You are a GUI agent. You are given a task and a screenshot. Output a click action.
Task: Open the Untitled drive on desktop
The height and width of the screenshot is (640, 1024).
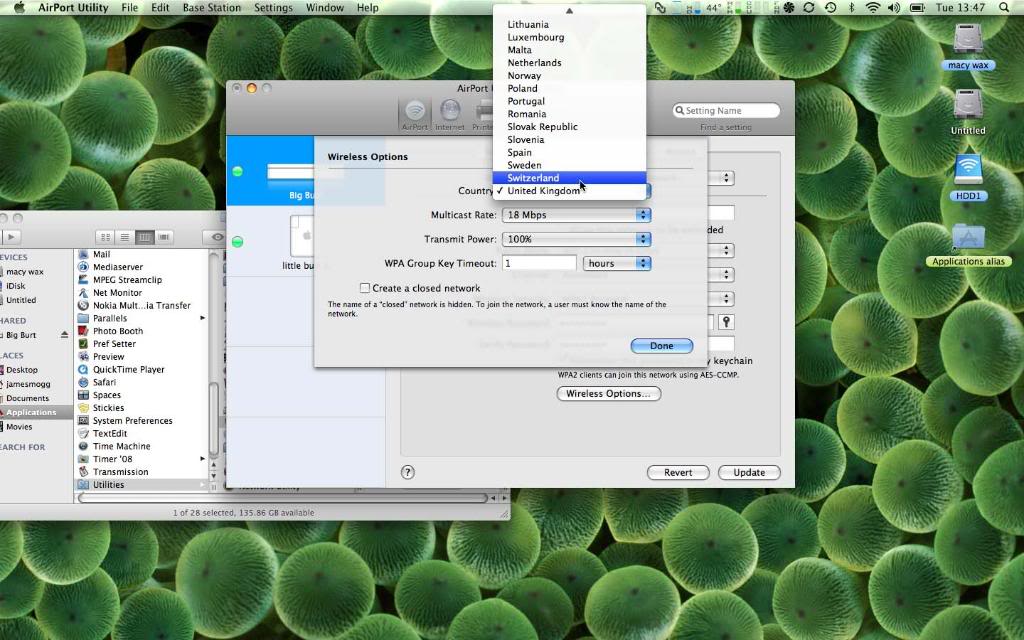(x=968, y=112)
